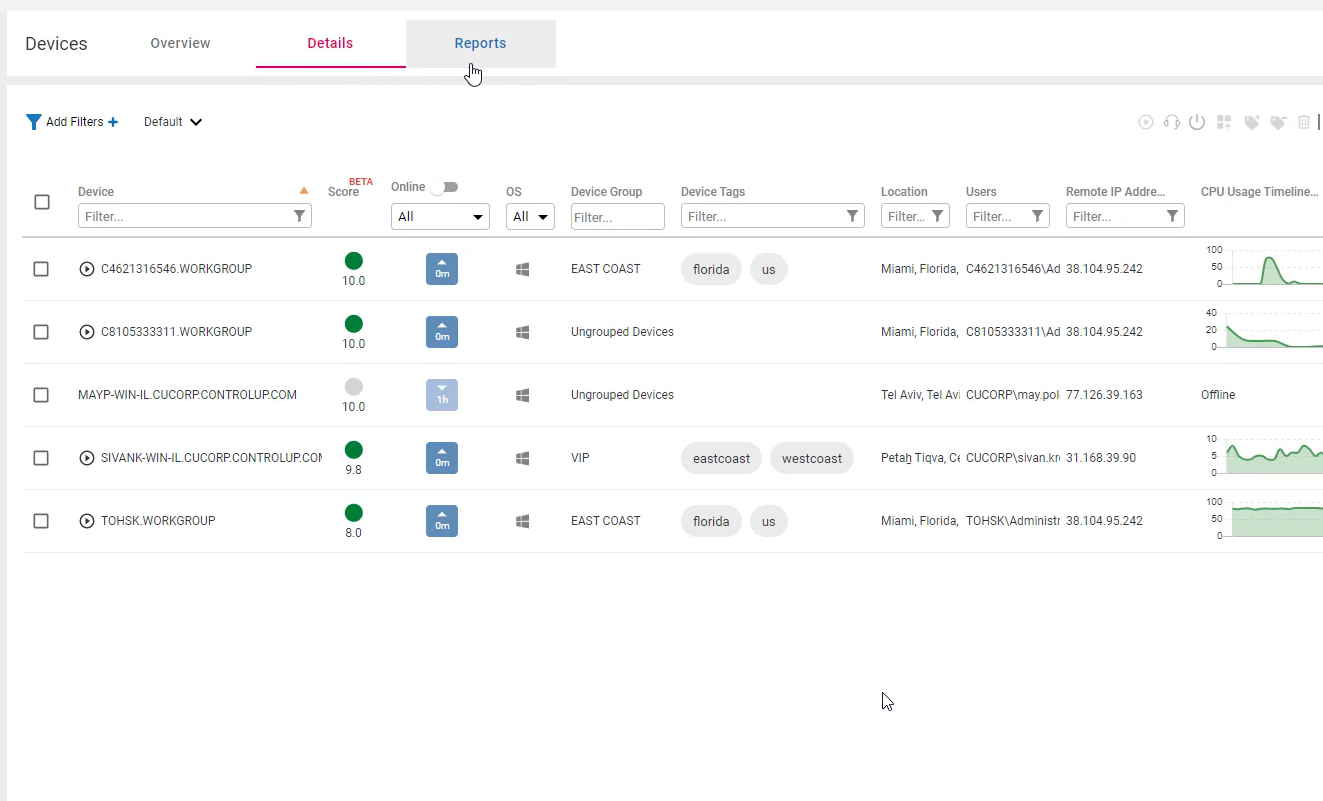Image resolution: width=1323 pixels, height=801 pixels.
Task: Click the play icon beside C4621316546.WORKGROUP
Action: [x=87, y=269]
